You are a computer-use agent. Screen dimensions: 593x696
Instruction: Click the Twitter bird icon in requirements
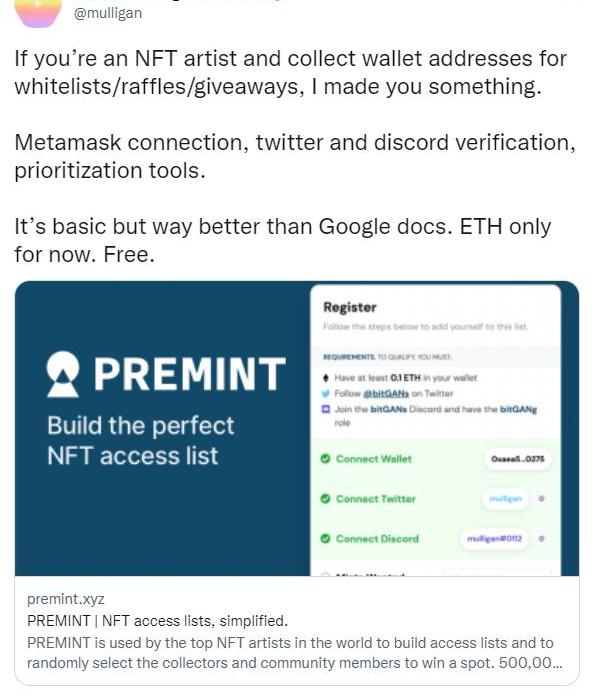326,393
